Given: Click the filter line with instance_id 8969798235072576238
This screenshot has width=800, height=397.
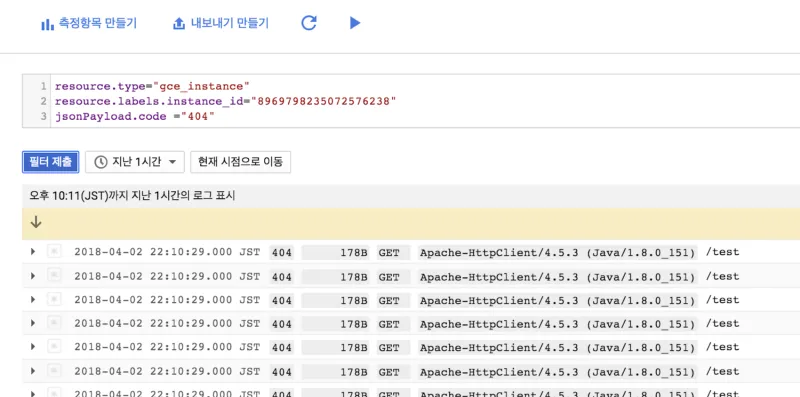Looking at the screenshot, I should tap(226, 101).
